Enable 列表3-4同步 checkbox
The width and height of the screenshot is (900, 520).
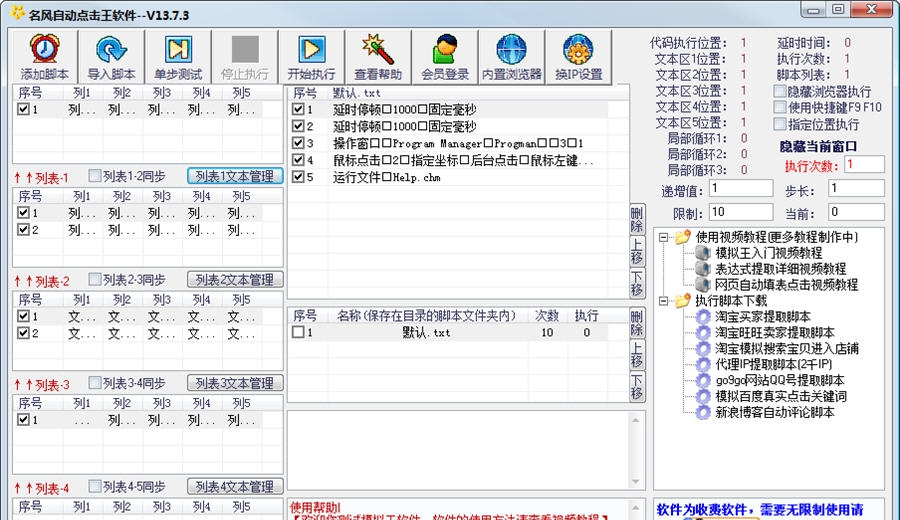coord(95,383)
